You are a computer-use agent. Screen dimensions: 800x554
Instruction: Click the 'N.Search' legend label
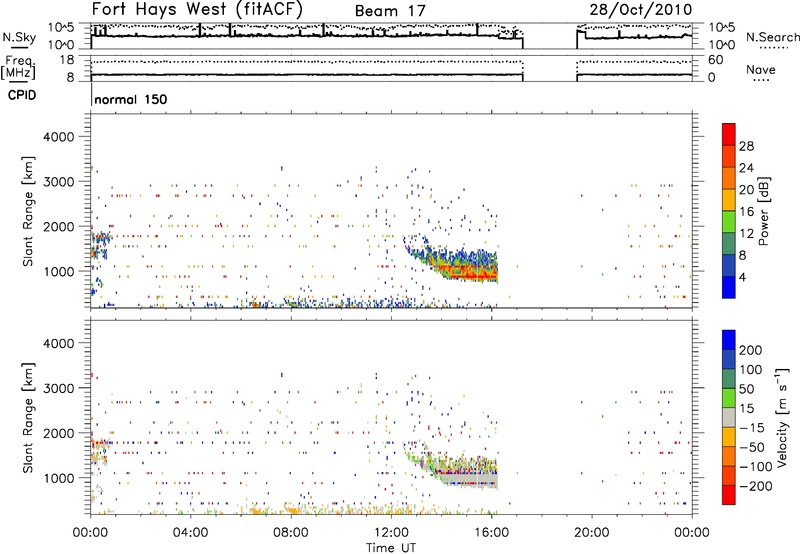pyautogui.click(x=772, y=37)
